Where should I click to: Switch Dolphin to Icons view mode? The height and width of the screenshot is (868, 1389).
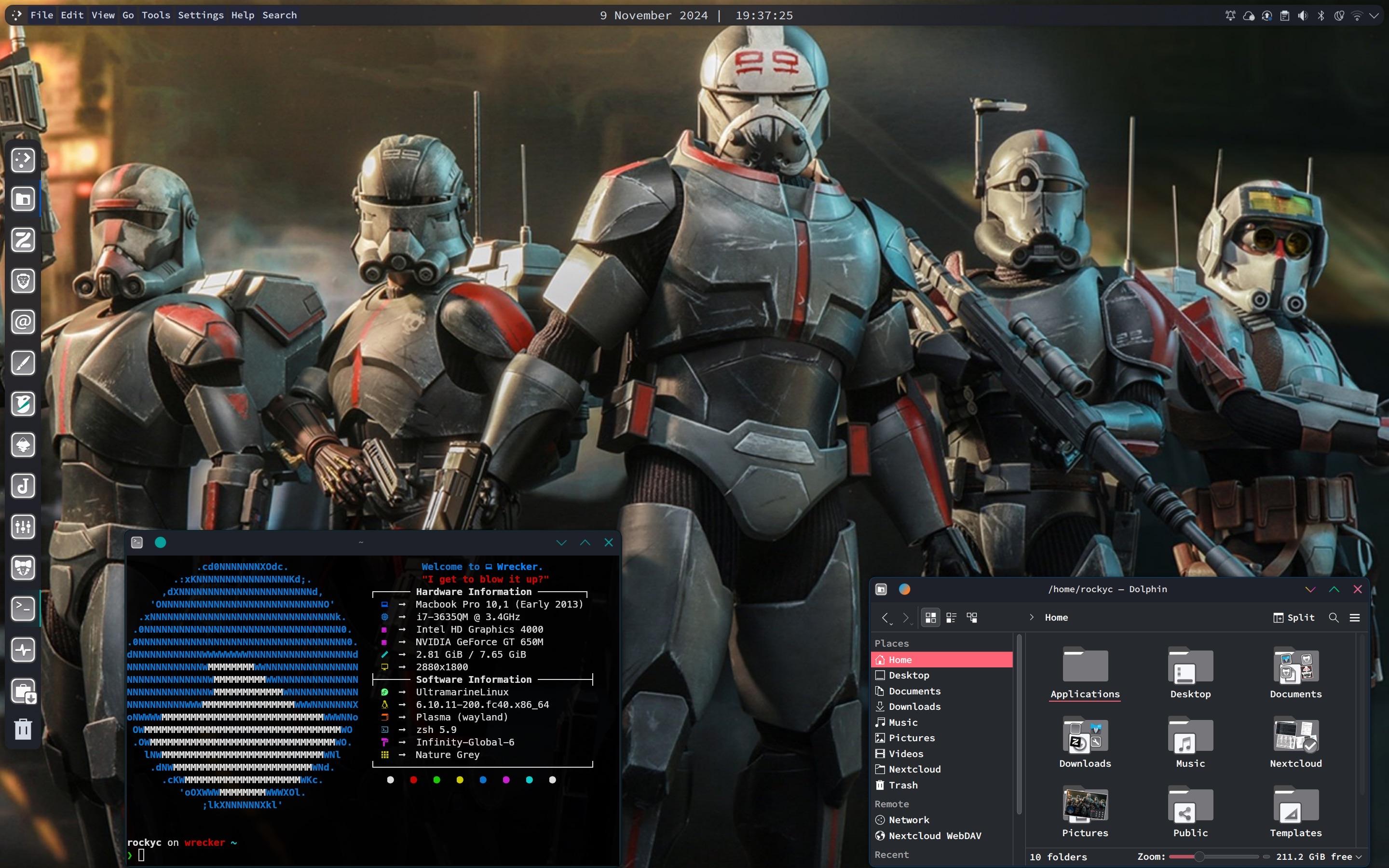point(930,617)
